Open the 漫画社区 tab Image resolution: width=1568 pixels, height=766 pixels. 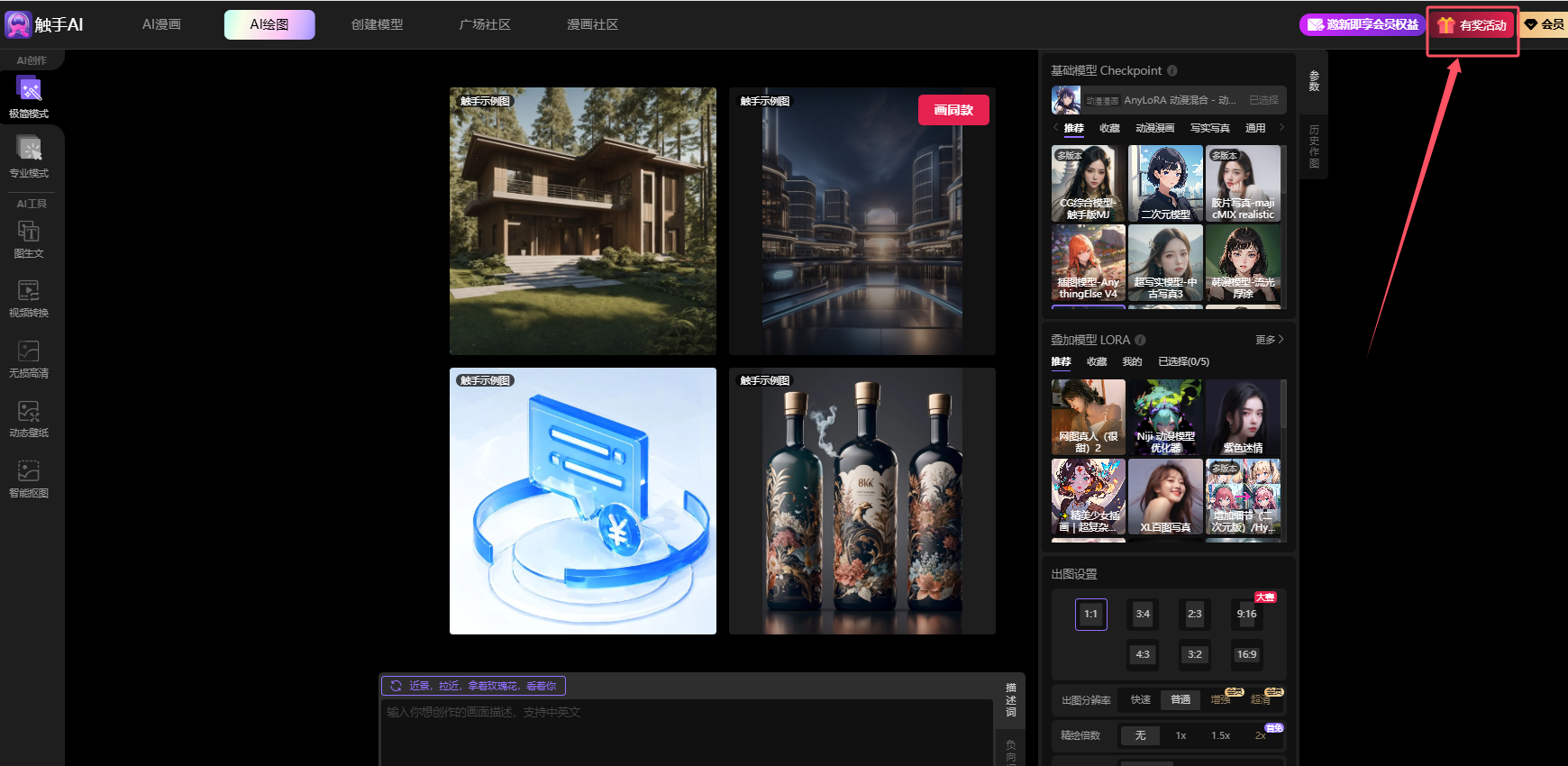(x=592, y=24)
